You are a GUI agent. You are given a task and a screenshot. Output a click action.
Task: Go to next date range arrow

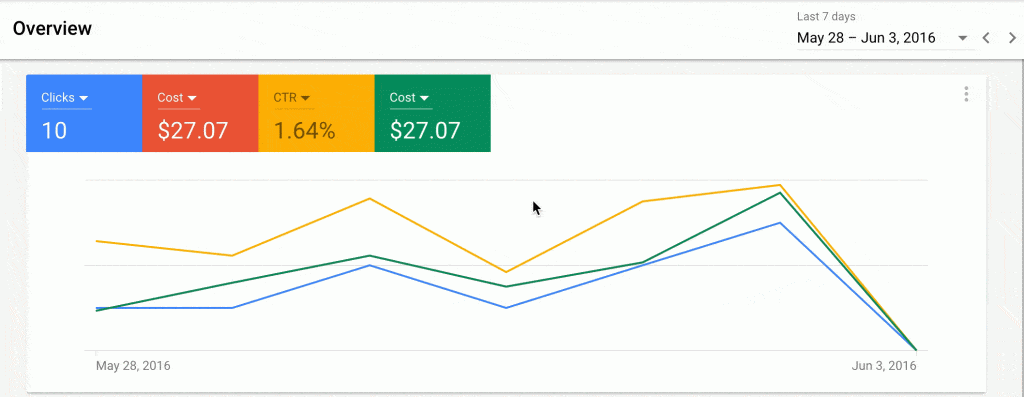[x=1012, y=39]
